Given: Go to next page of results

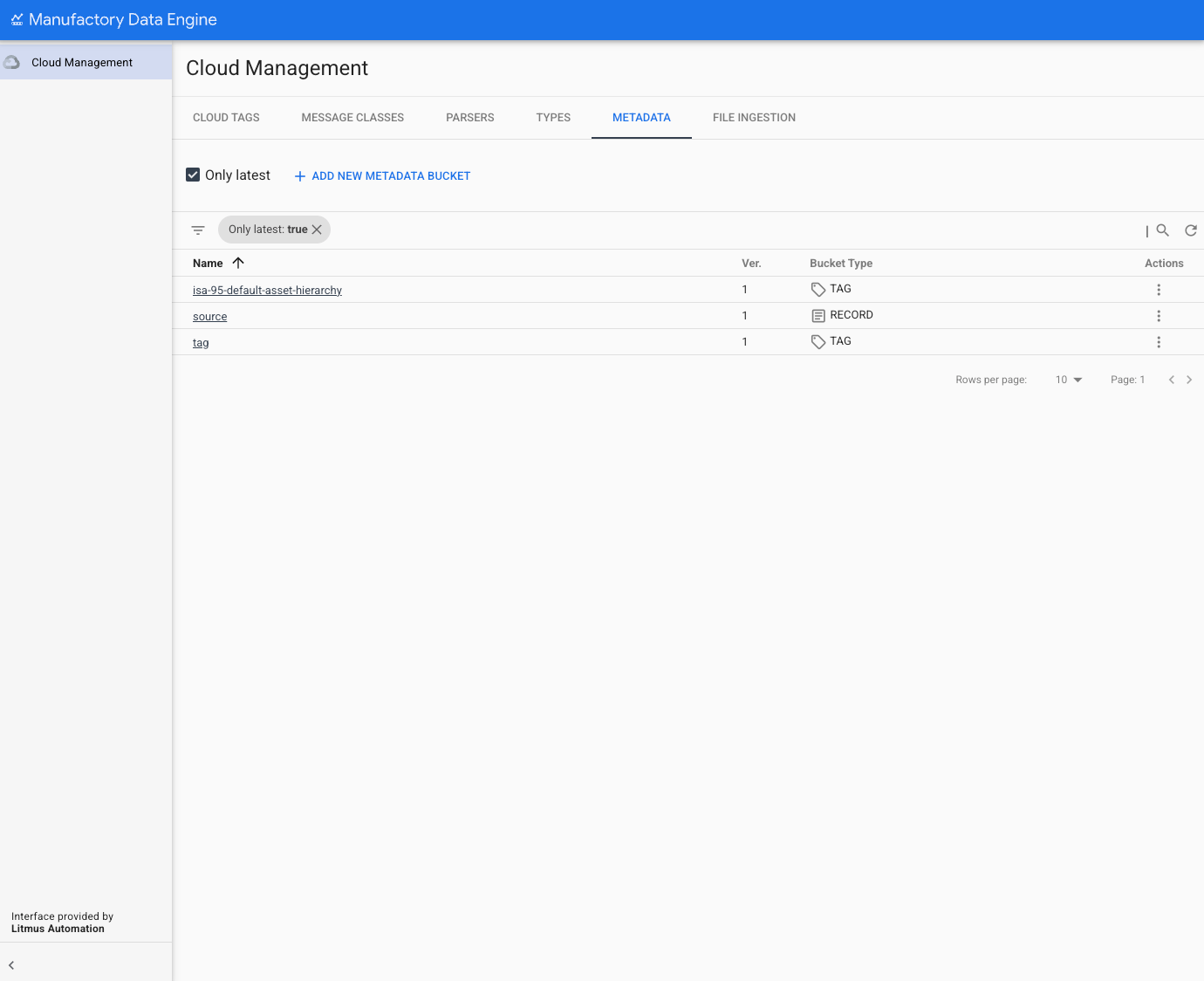Looking at the screenshot, I should point(1188,380).
